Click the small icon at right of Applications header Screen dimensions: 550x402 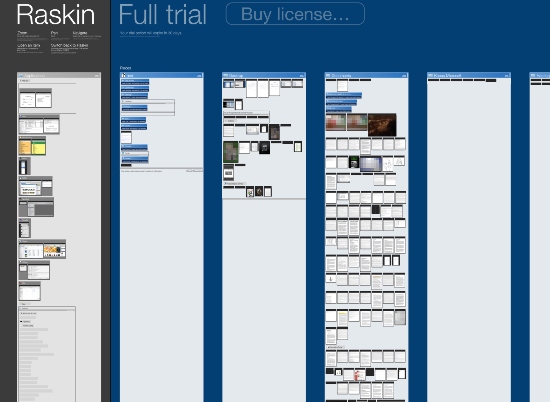tap(97, 75)
